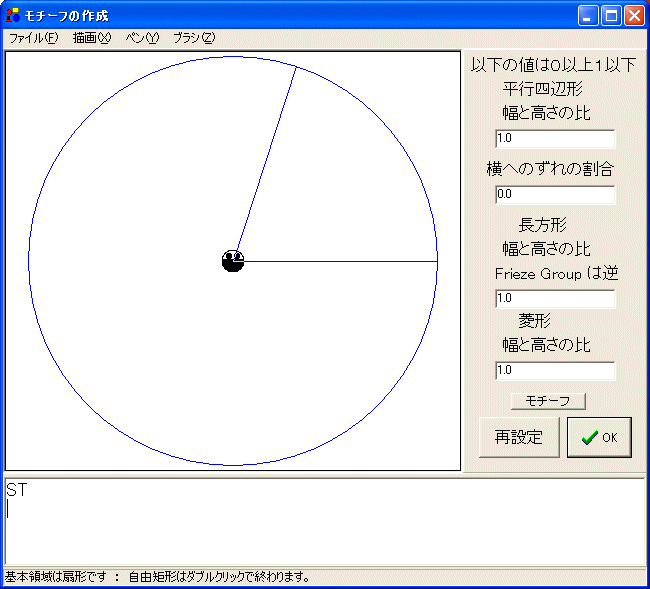This screenshot has width=650, height=589.
Task: Click the 横へのずれの割合 value field
Action: pyautogui.click(x=555, y=194)
